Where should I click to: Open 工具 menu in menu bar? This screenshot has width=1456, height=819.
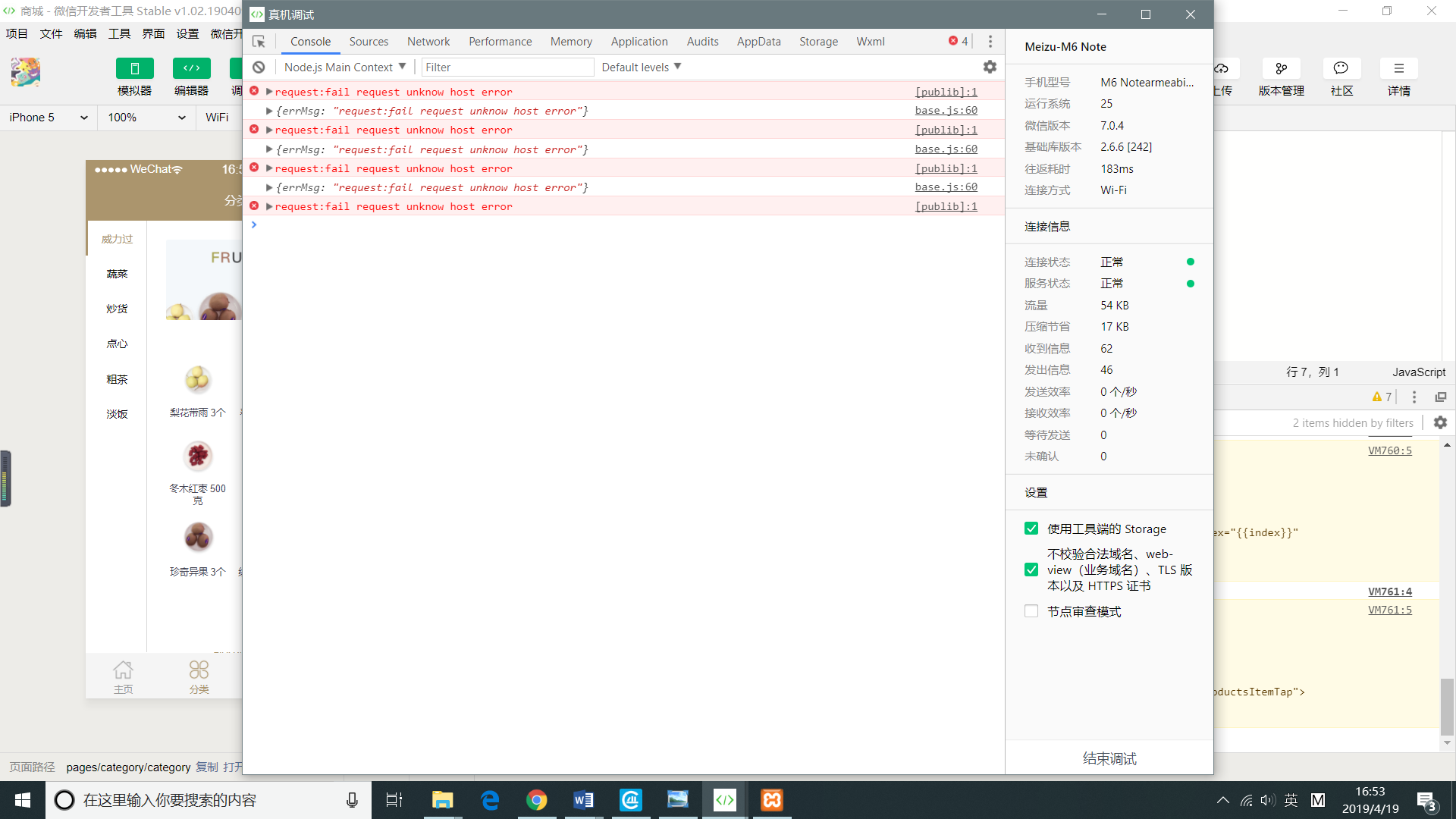[x=119, y=34]
